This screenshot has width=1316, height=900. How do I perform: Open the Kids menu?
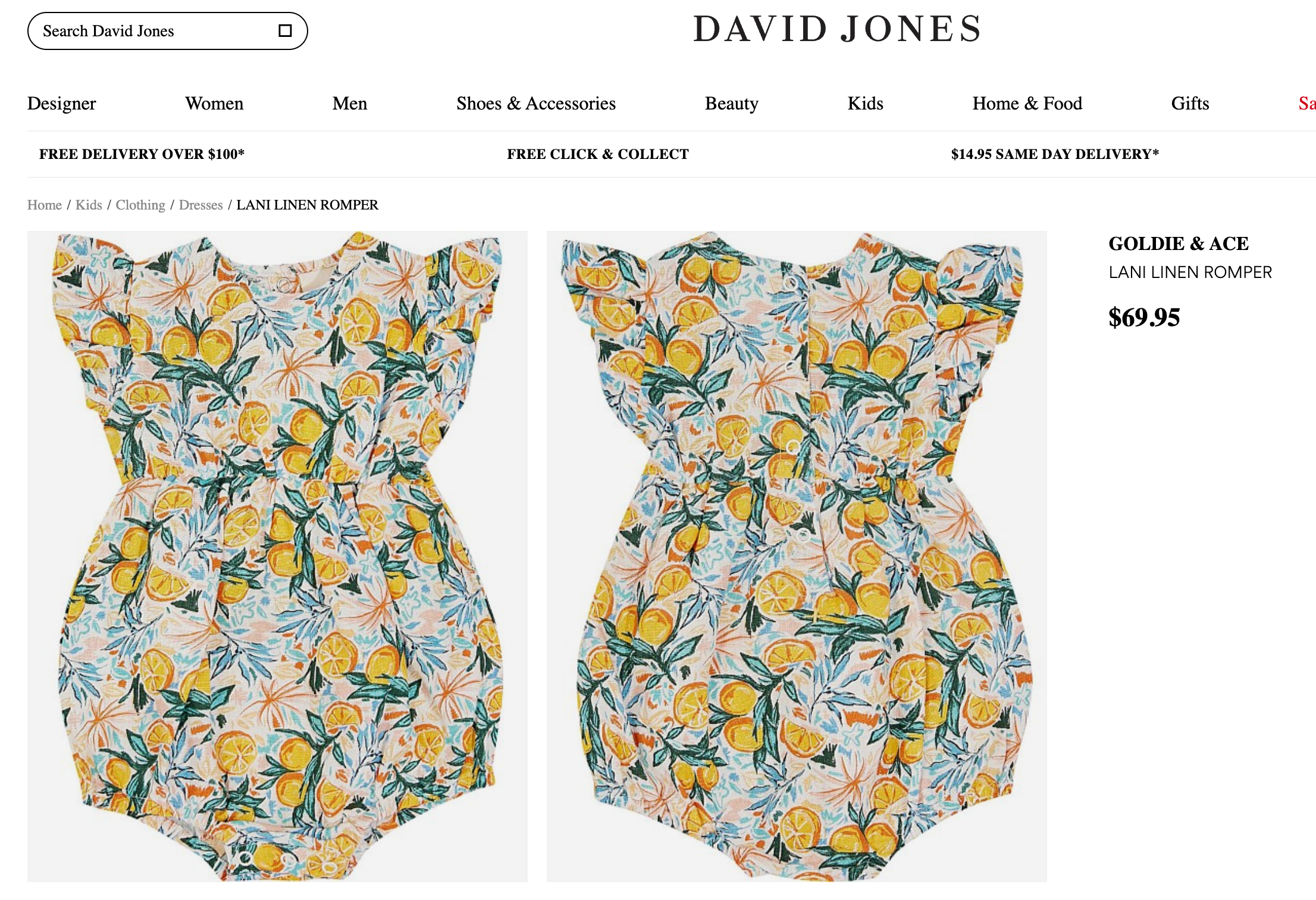(x=866, y=104)
